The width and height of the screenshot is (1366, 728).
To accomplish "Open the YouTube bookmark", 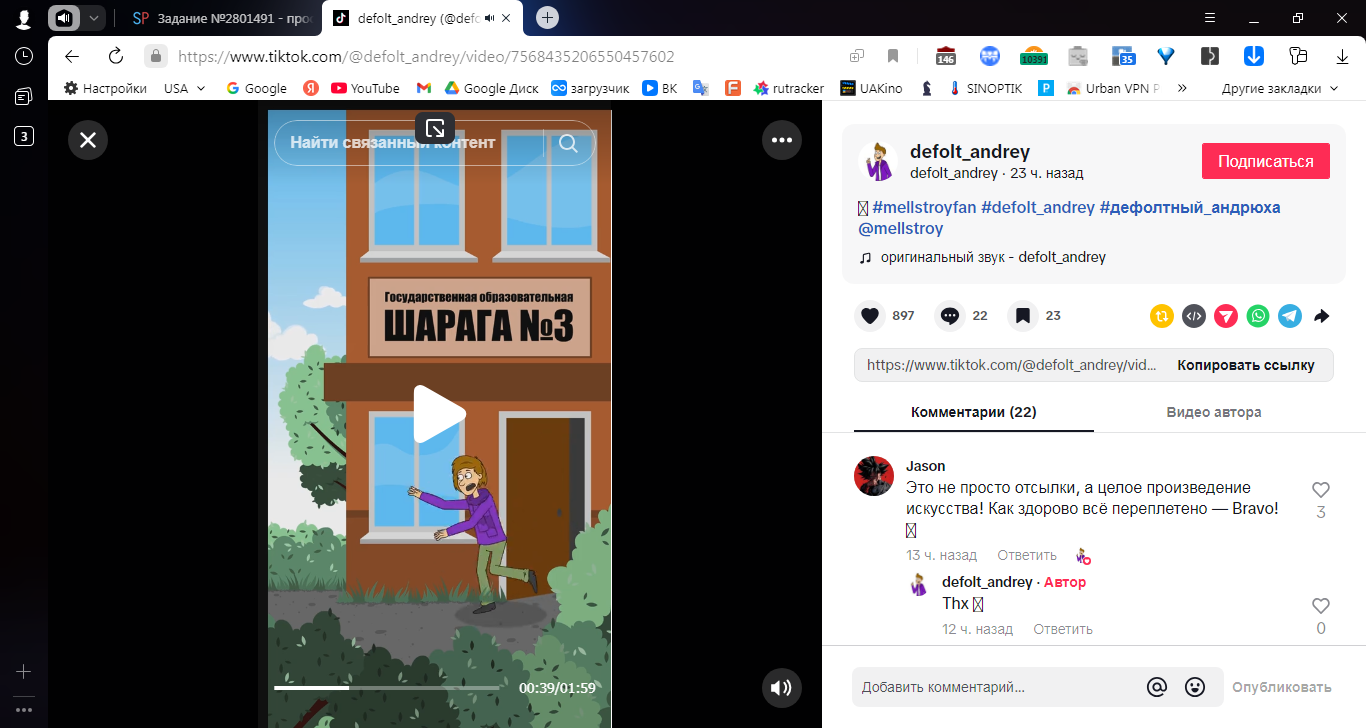I will tap(365, 88).
